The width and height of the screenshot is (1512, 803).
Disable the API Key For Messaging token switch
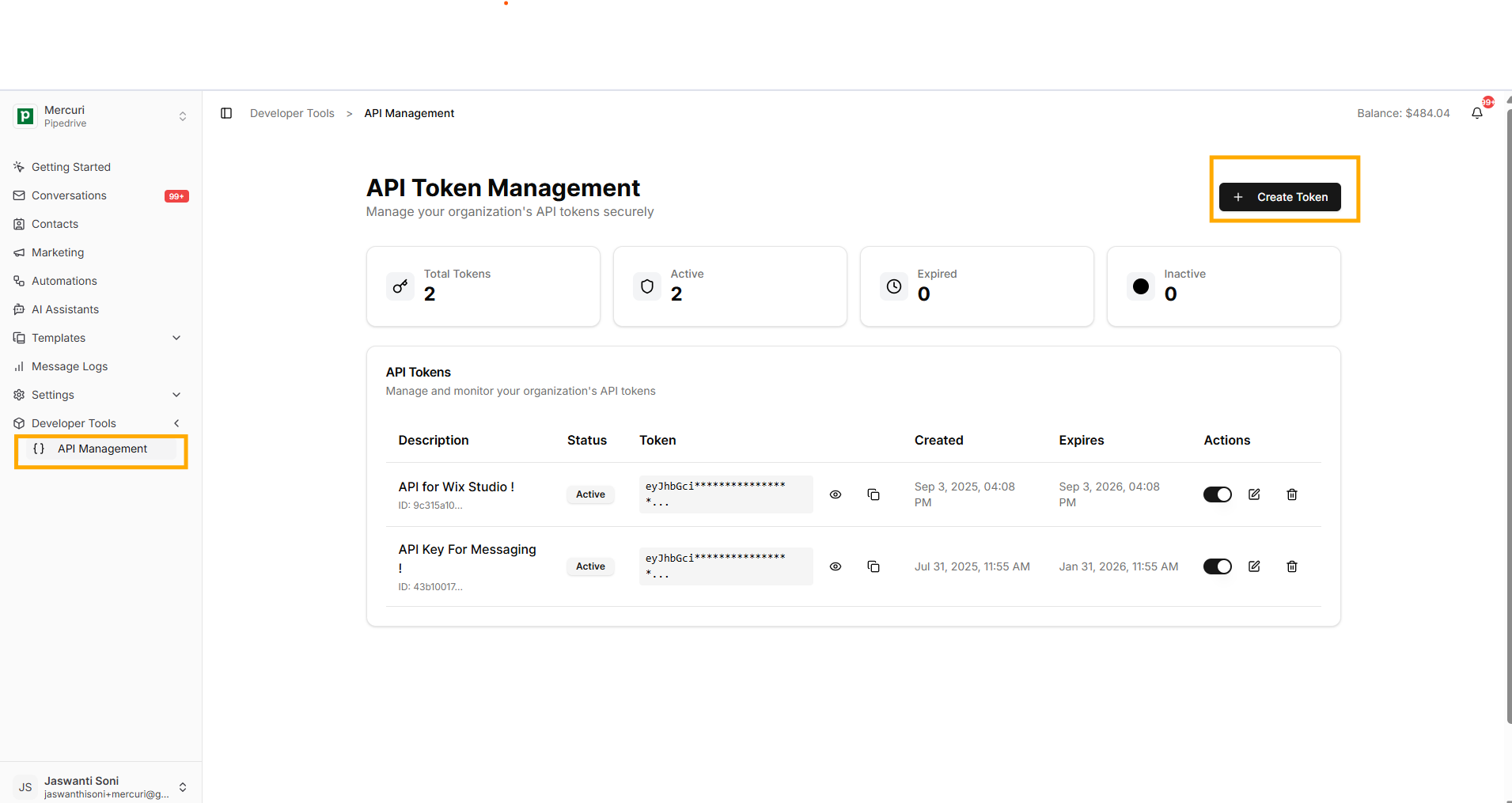coord(1217,566)
